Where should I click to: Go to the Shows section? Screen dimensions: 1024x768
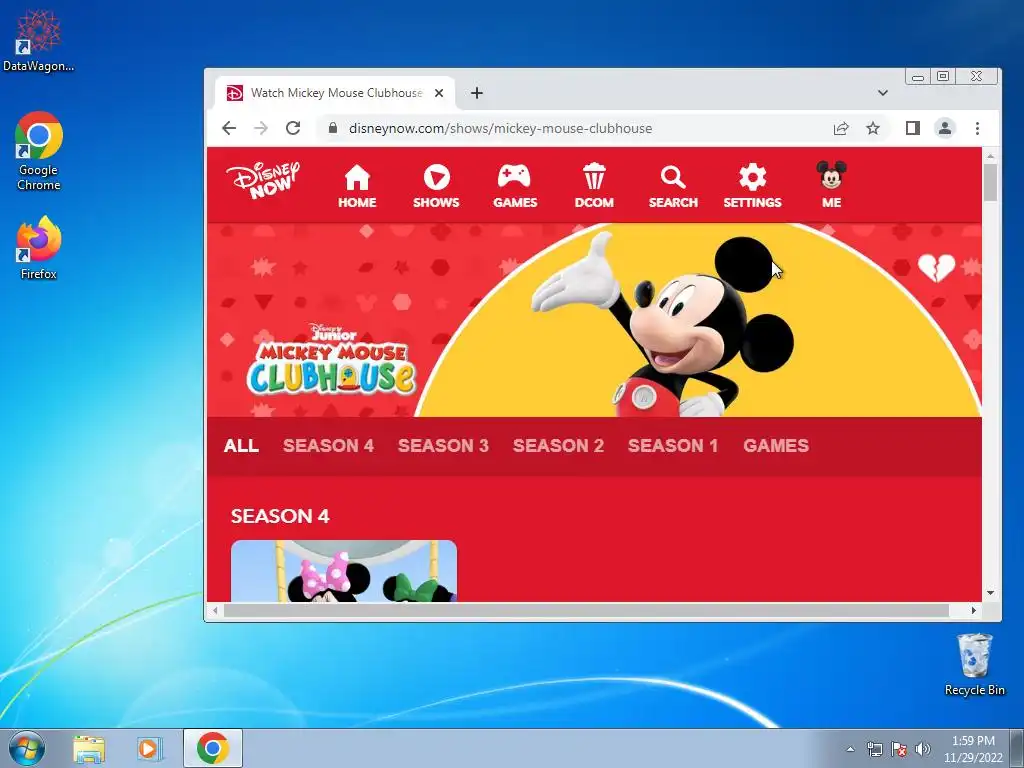pyautogui.click(x=436, y=186)
